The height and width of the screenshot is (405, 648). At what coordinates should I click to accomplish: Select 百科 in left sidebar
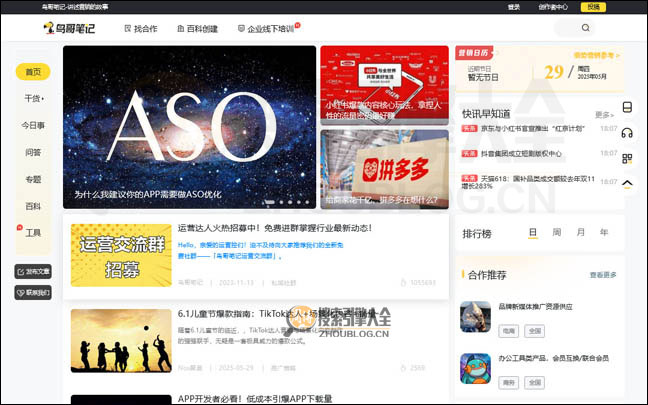click(33, 206)
